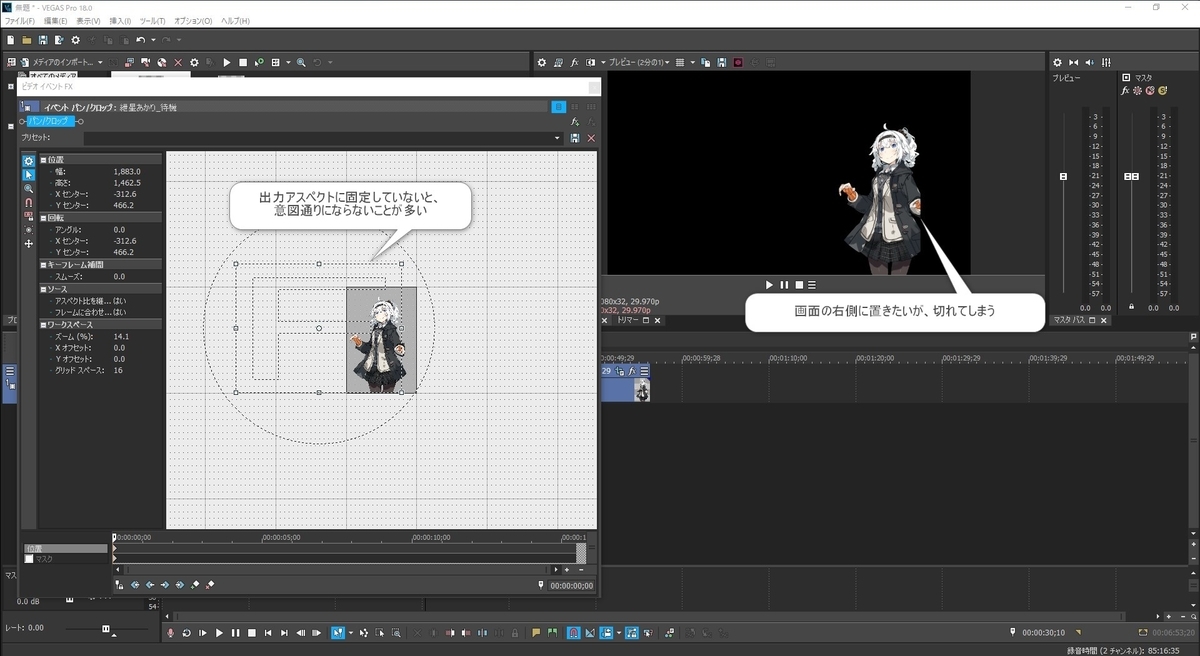Open the ツール(T) menu
The image size is (1200, 656).
(x=153, y=21)
